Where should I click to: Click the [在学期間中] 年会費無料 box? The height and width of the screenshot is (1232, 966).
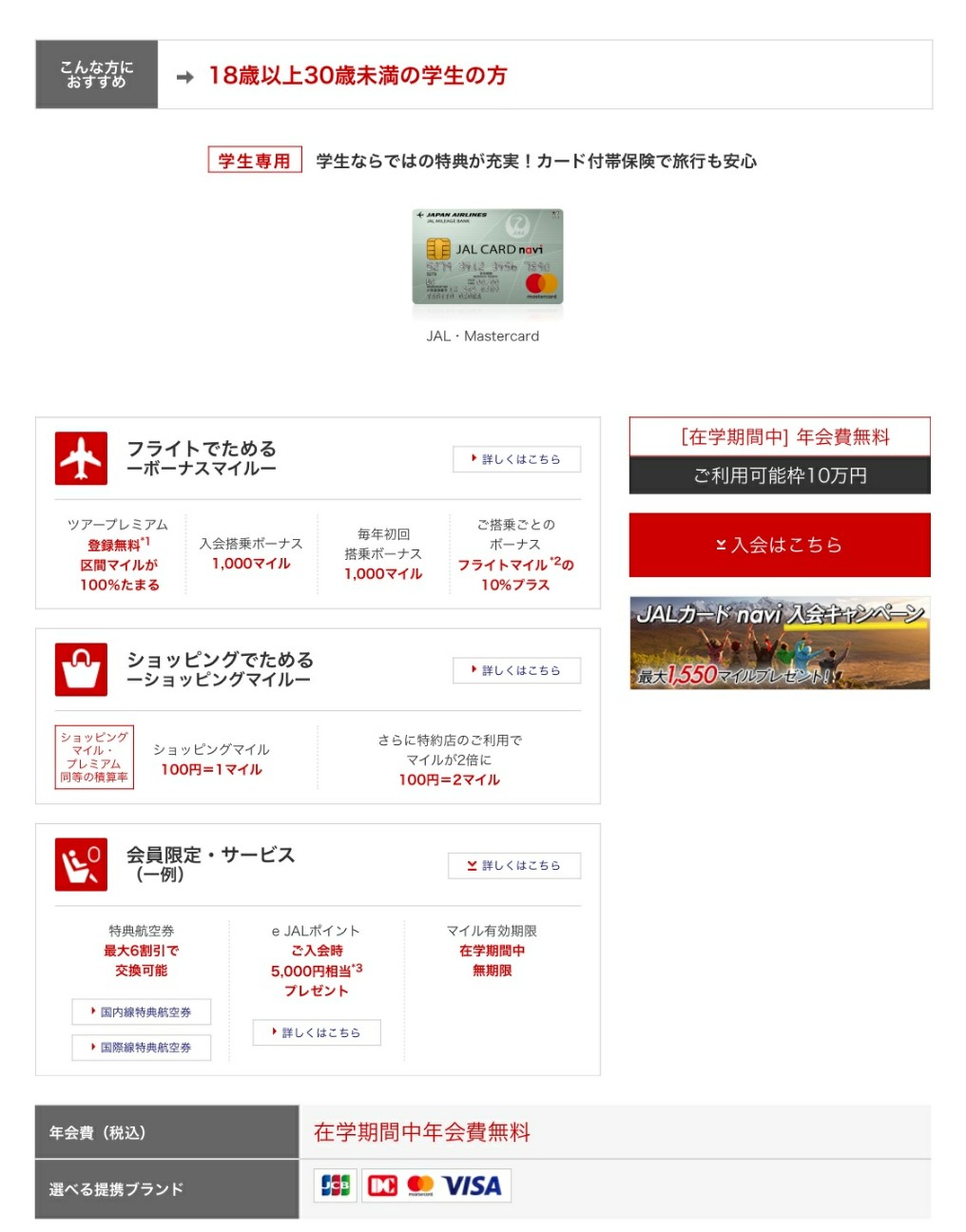780,437
